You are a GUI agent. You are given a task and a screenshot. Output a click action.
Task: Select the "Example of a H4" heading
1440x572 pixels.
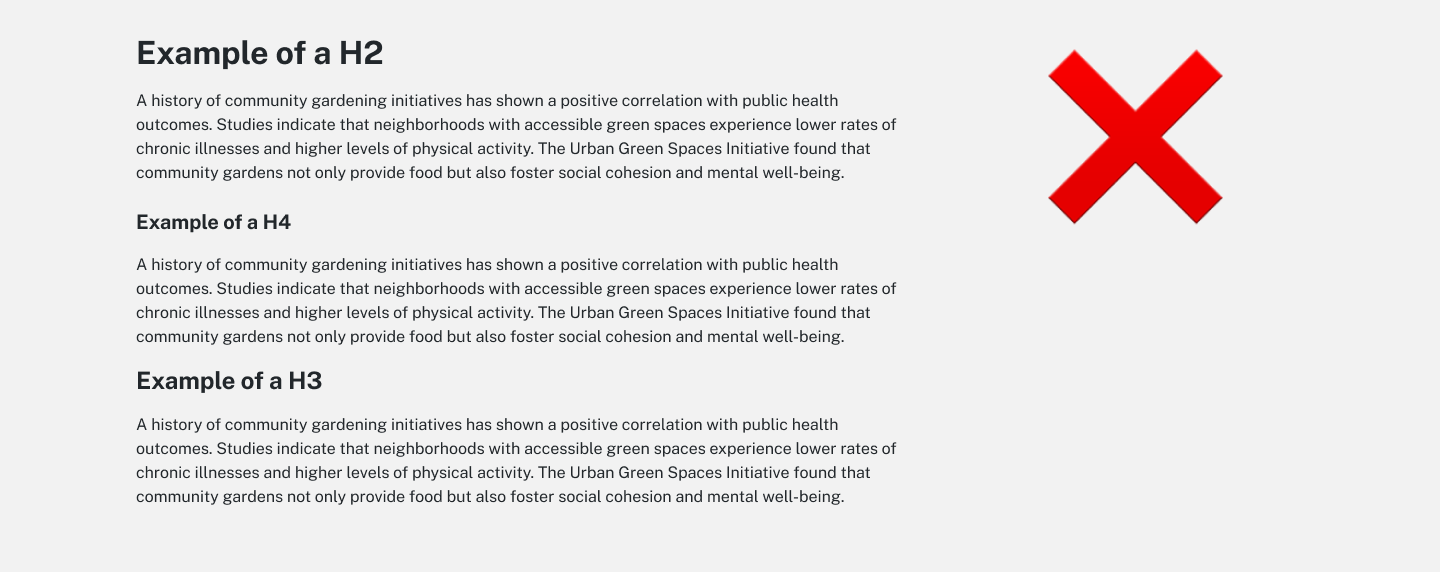[214, 222]
